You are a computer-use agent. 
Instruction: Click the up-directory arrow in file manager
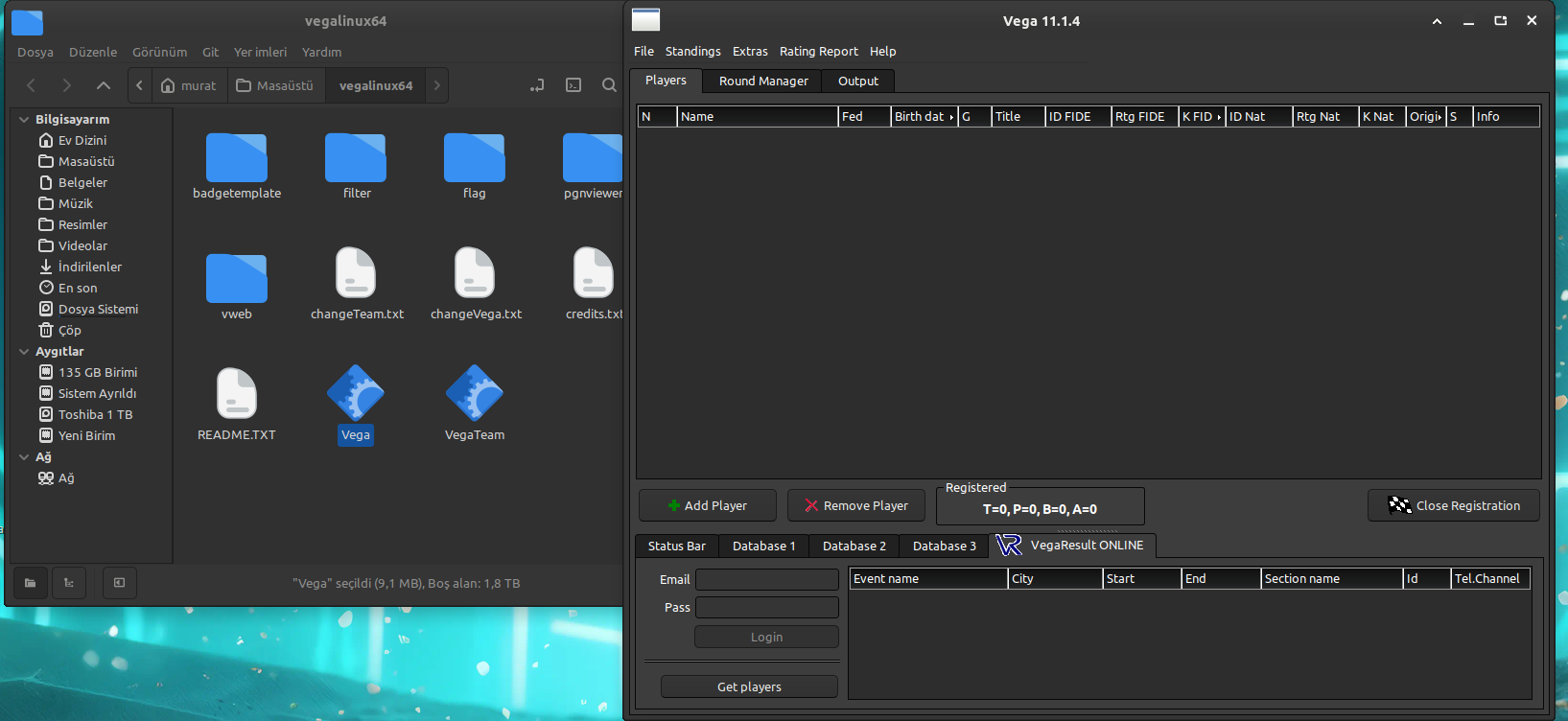[x=104, y=85]
